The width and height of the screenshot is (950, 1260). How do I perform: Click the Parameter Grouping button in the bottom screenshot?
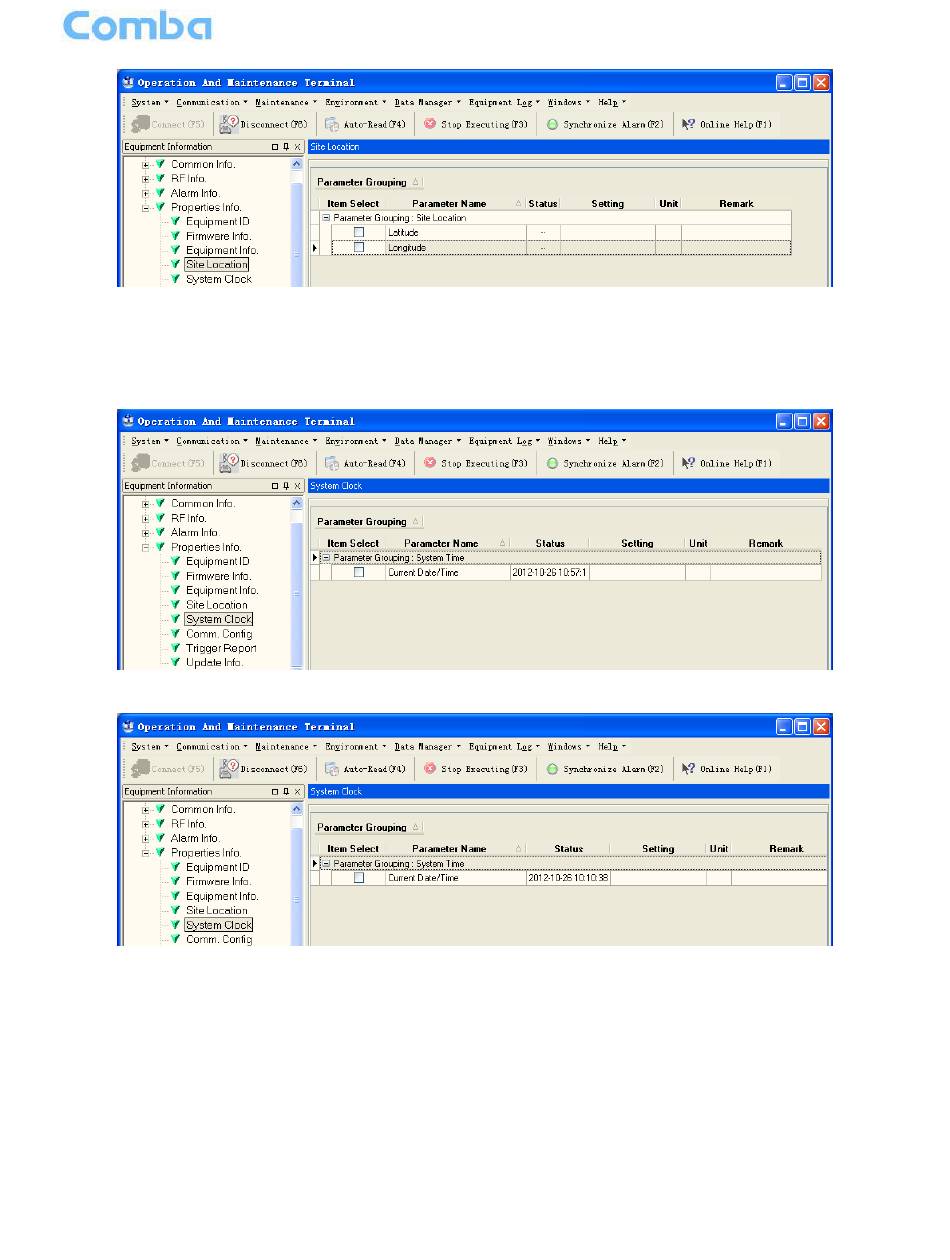pyautogui.click(x=369, y=828)
